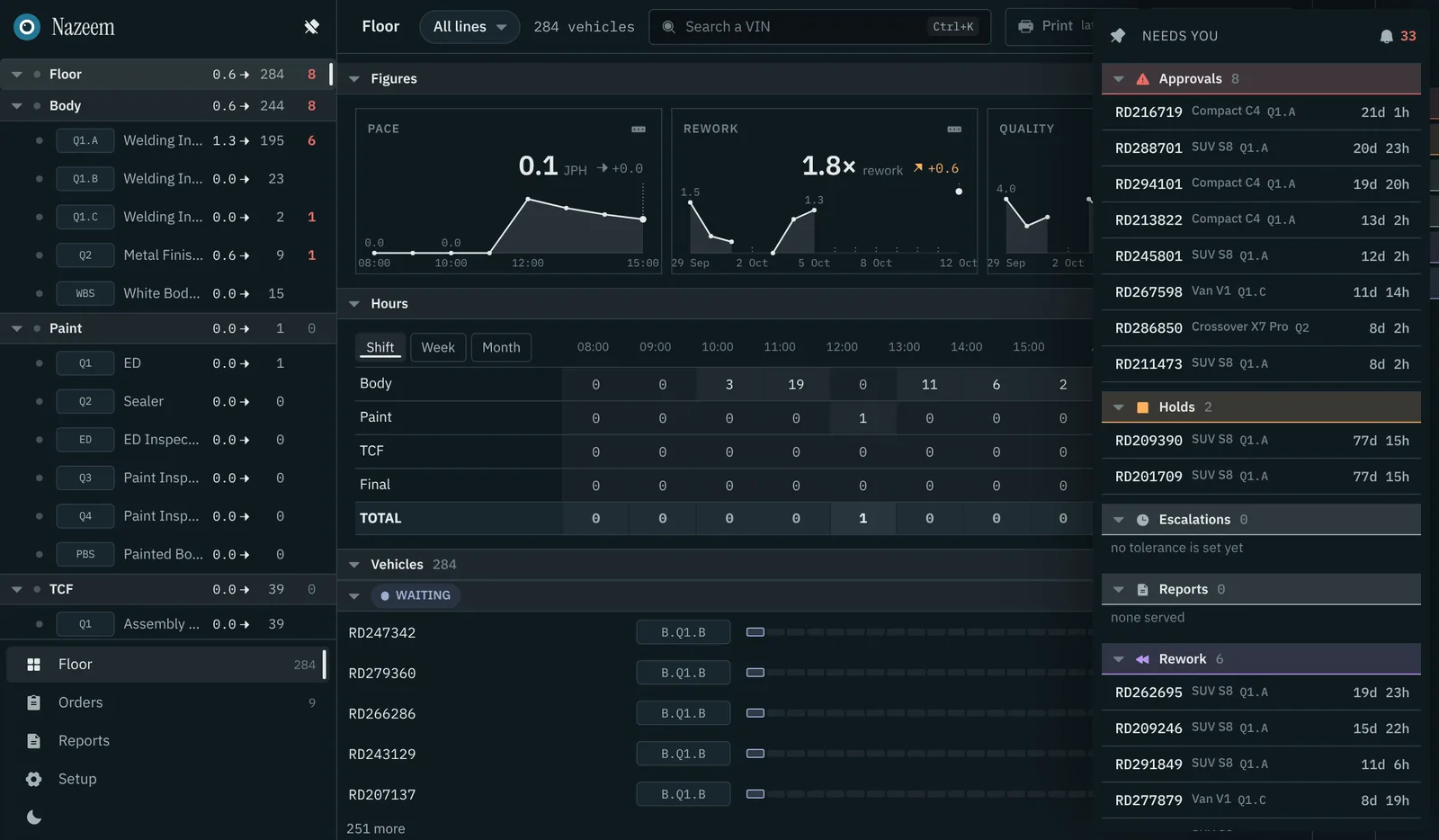Collapse the Figures section
Screen dimensions: 1439x840
click(354, 79)
